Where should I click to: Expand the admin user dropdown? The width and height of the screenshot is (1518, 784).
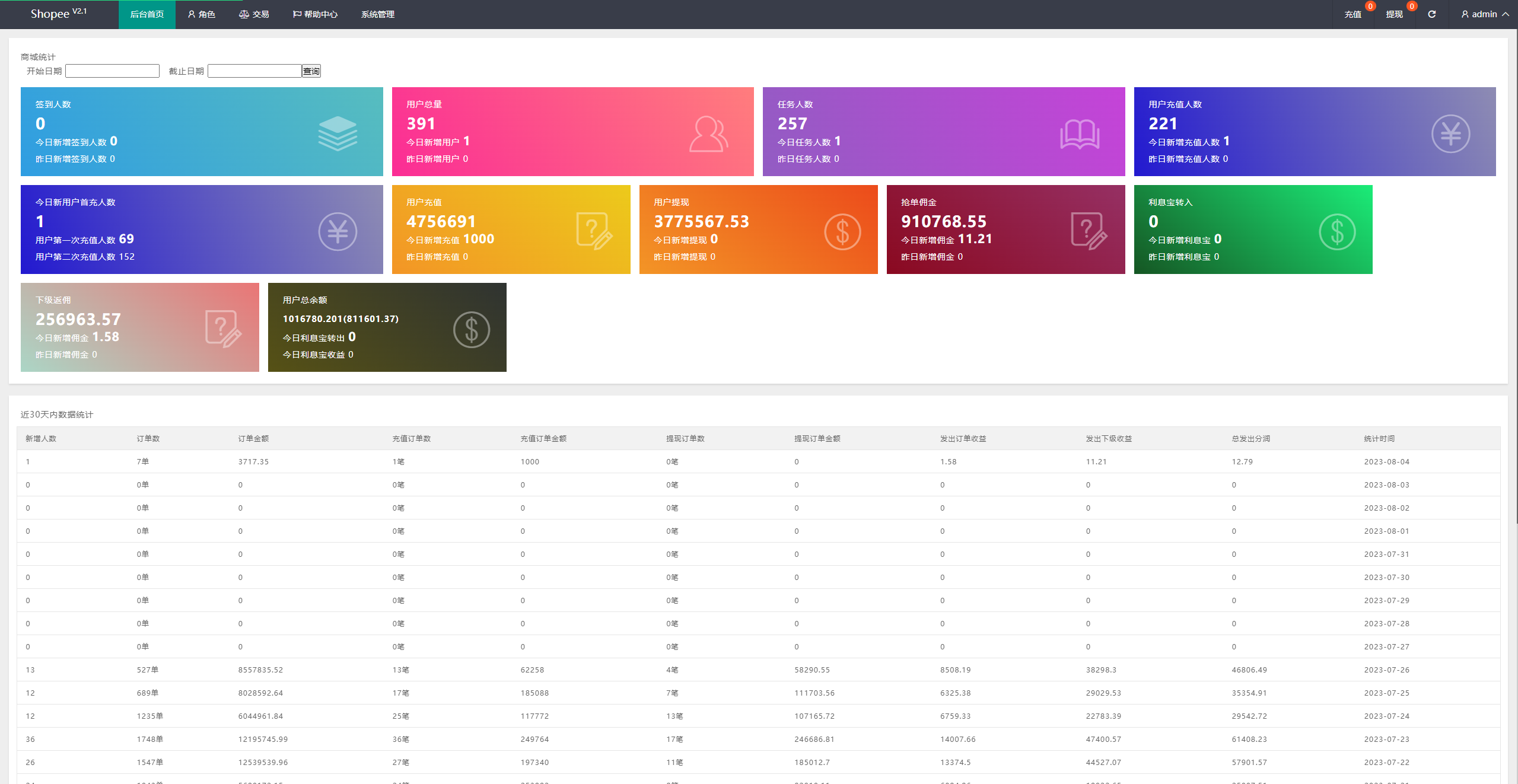tap(1485, 14)
